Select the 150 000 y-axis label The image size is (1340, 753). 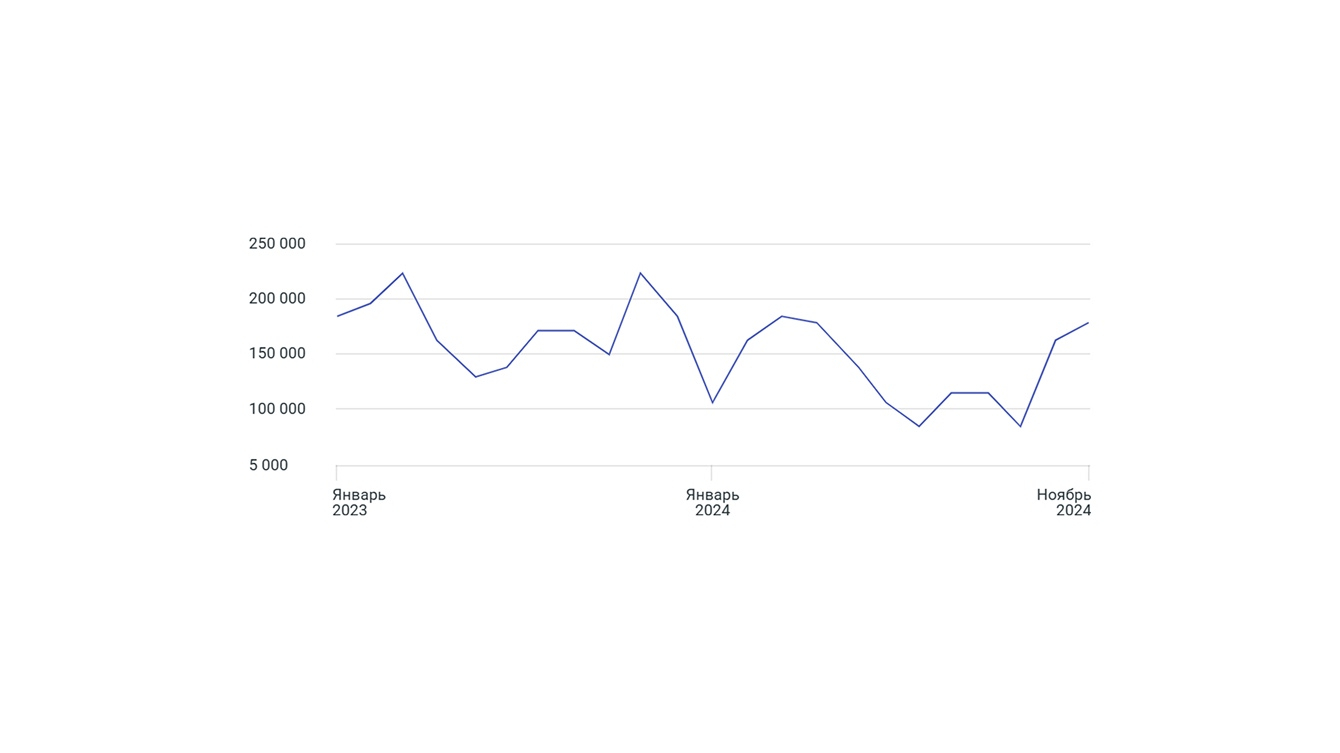pyautogui.click(x=277, y=354)
